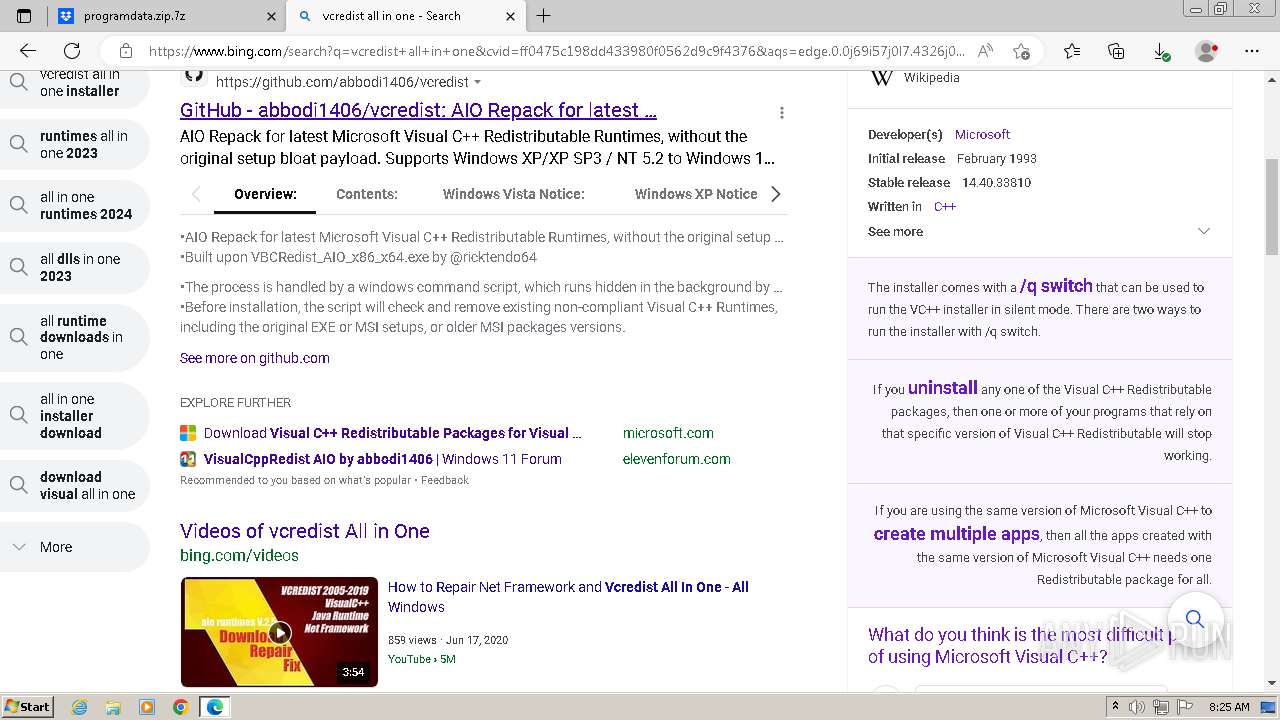Select the Windows Vista Notice: tab
This screenshot has height=720, width=1280.
click(514, 194)
